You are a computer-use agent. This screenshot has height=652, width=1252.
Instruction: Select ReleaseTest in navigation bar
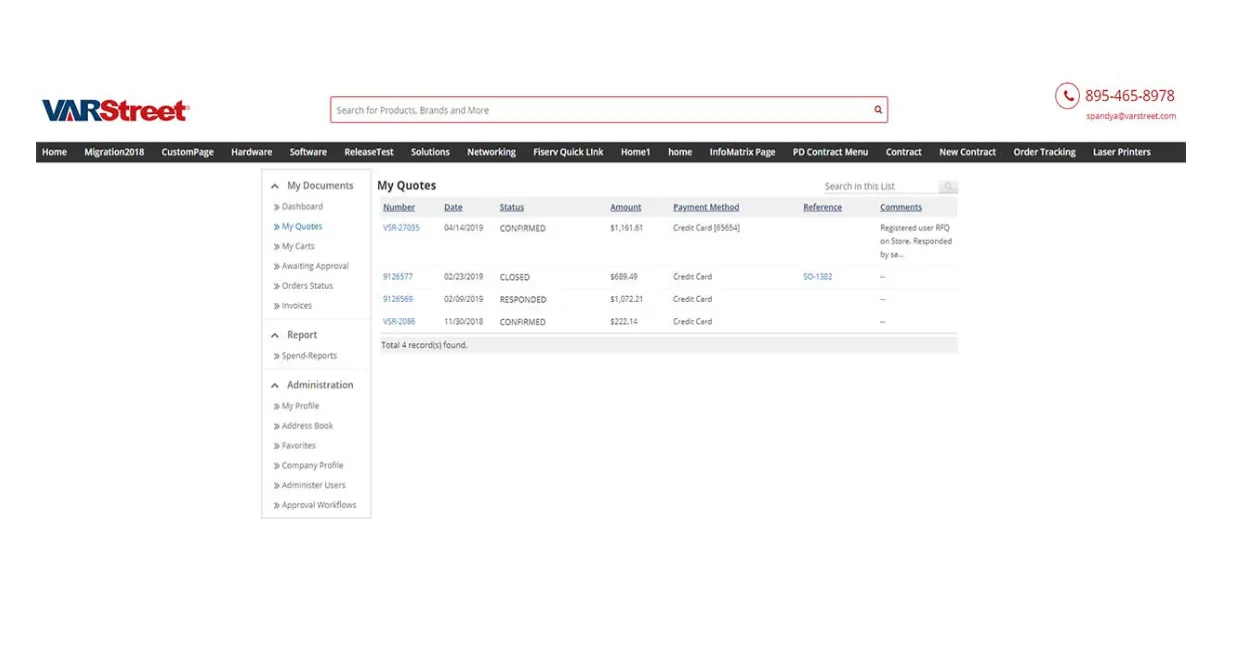click(x=369, y=152)
